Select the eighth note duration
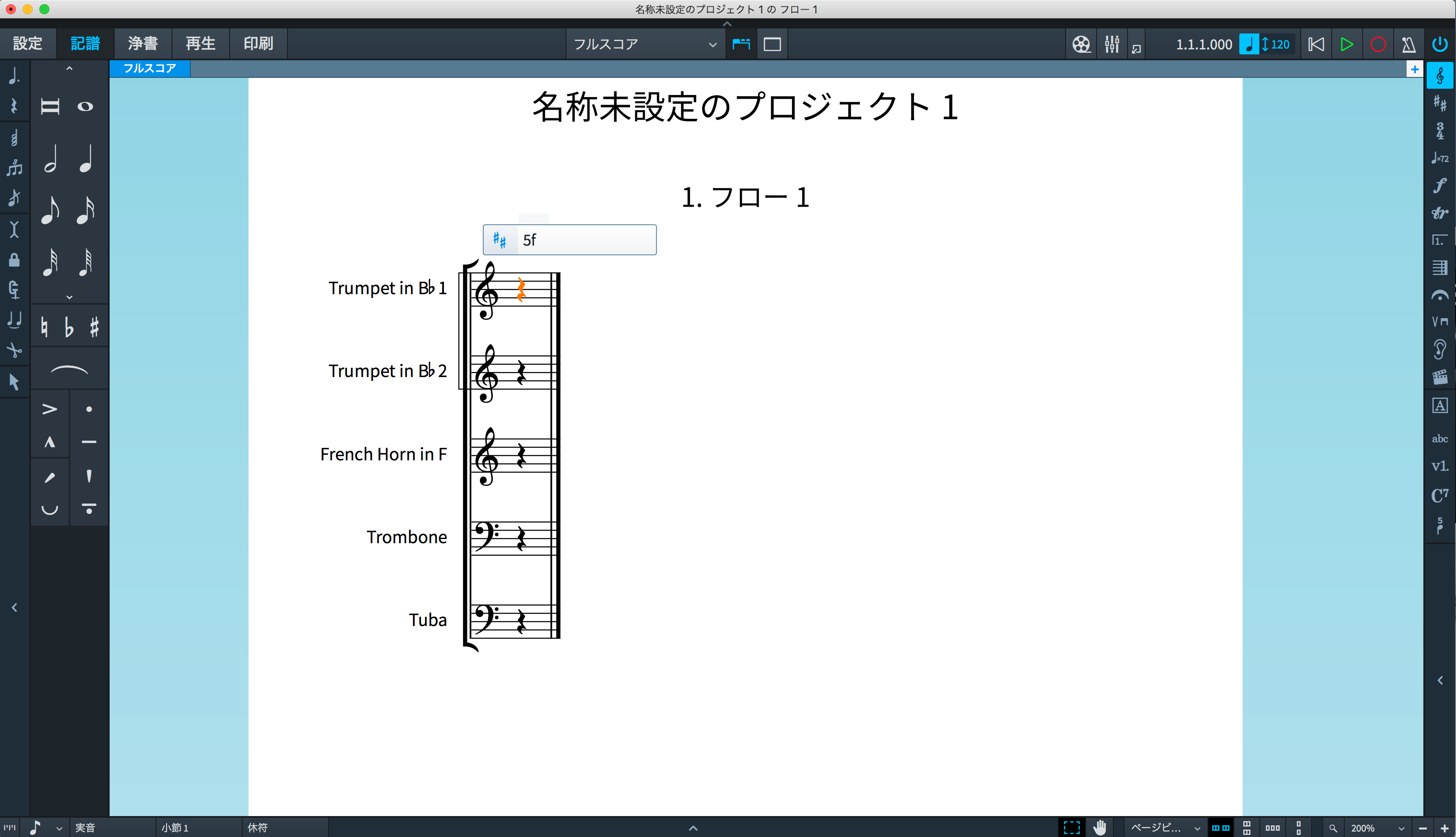Screen dimensions: 1456x837 click(x=51, y=211)
